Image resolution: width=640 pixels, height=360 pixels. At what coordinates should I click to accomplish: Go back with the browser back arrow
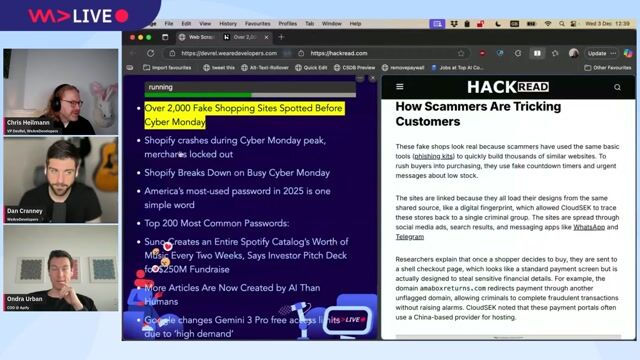coord(133,53)
